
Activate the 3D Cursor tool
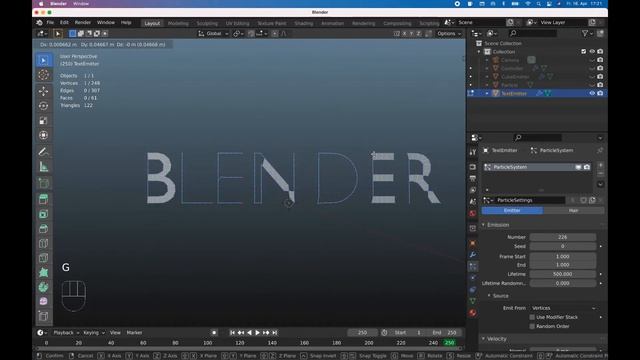pyautogui.click(x=44, y=75)
